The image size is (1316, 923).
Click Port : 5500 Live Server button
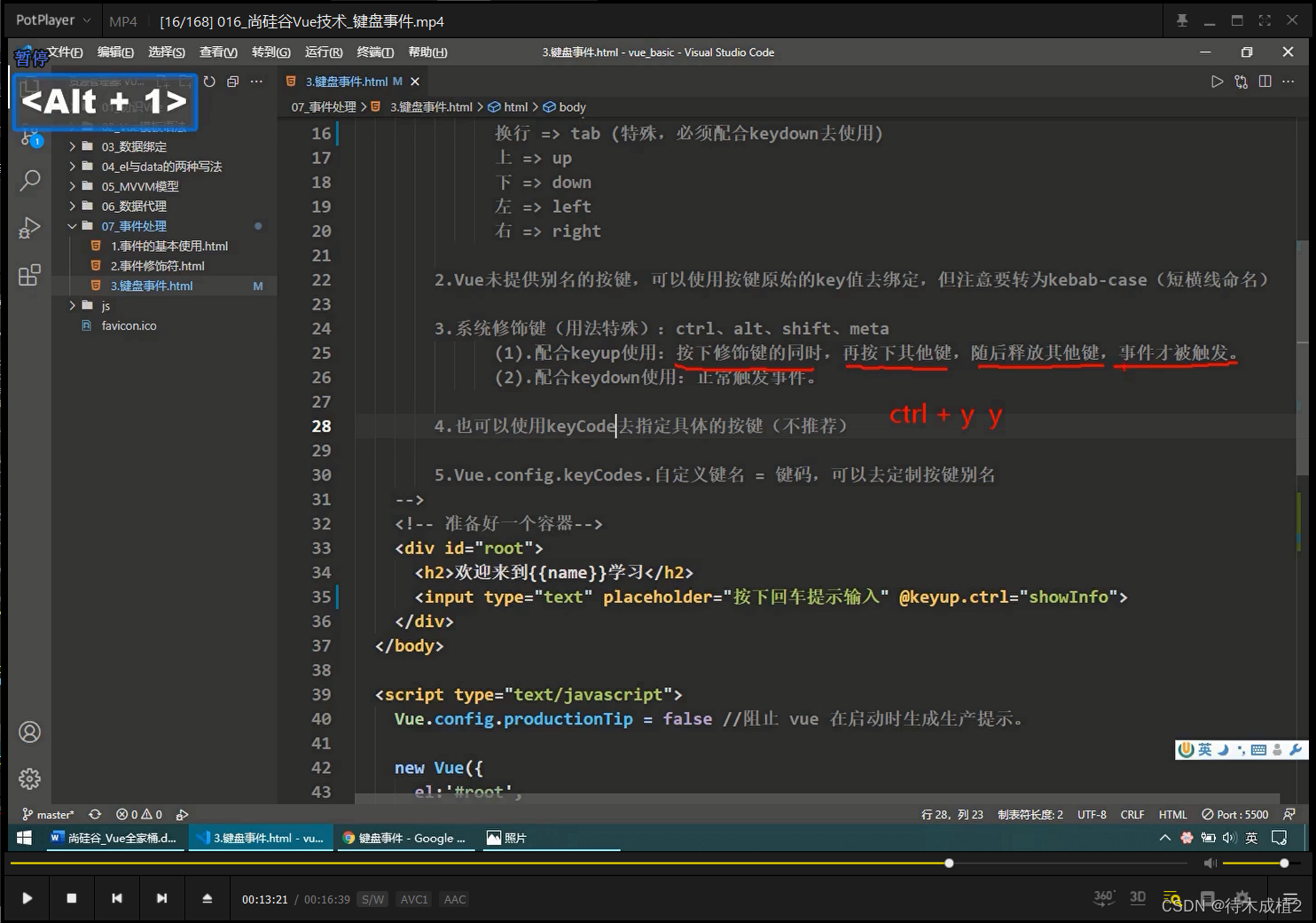coord(1234,814)
